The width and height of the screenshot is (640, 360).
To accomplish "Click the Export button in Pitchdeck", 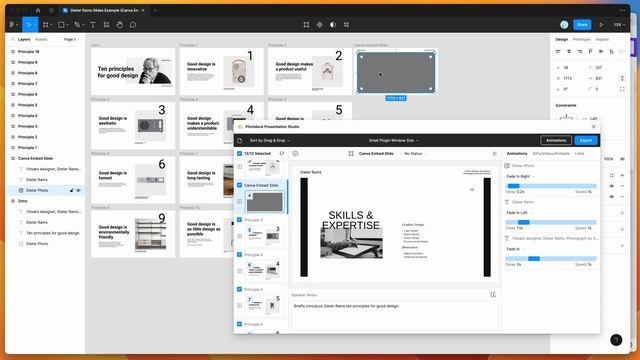I will [586, 140].
